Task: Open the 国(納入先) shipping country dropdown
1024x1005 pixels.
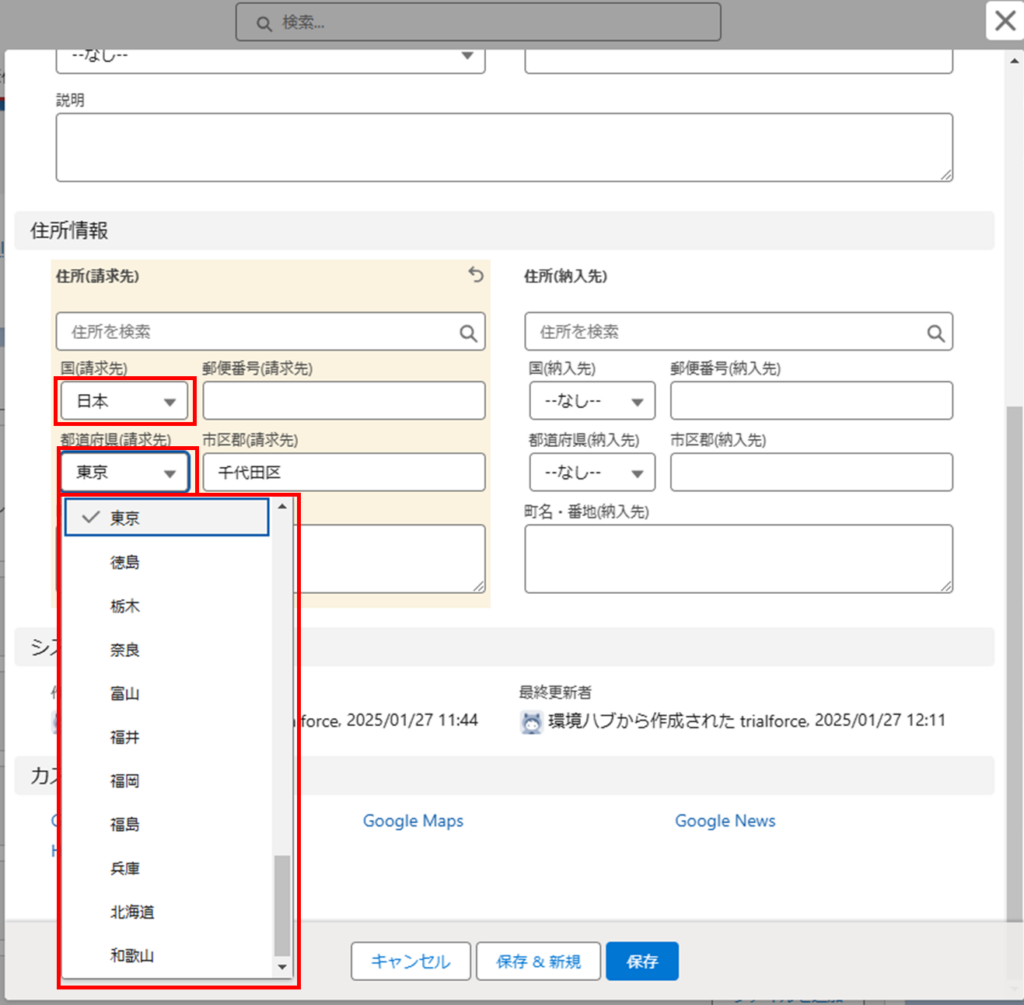Action: click(x=592, y=402)
